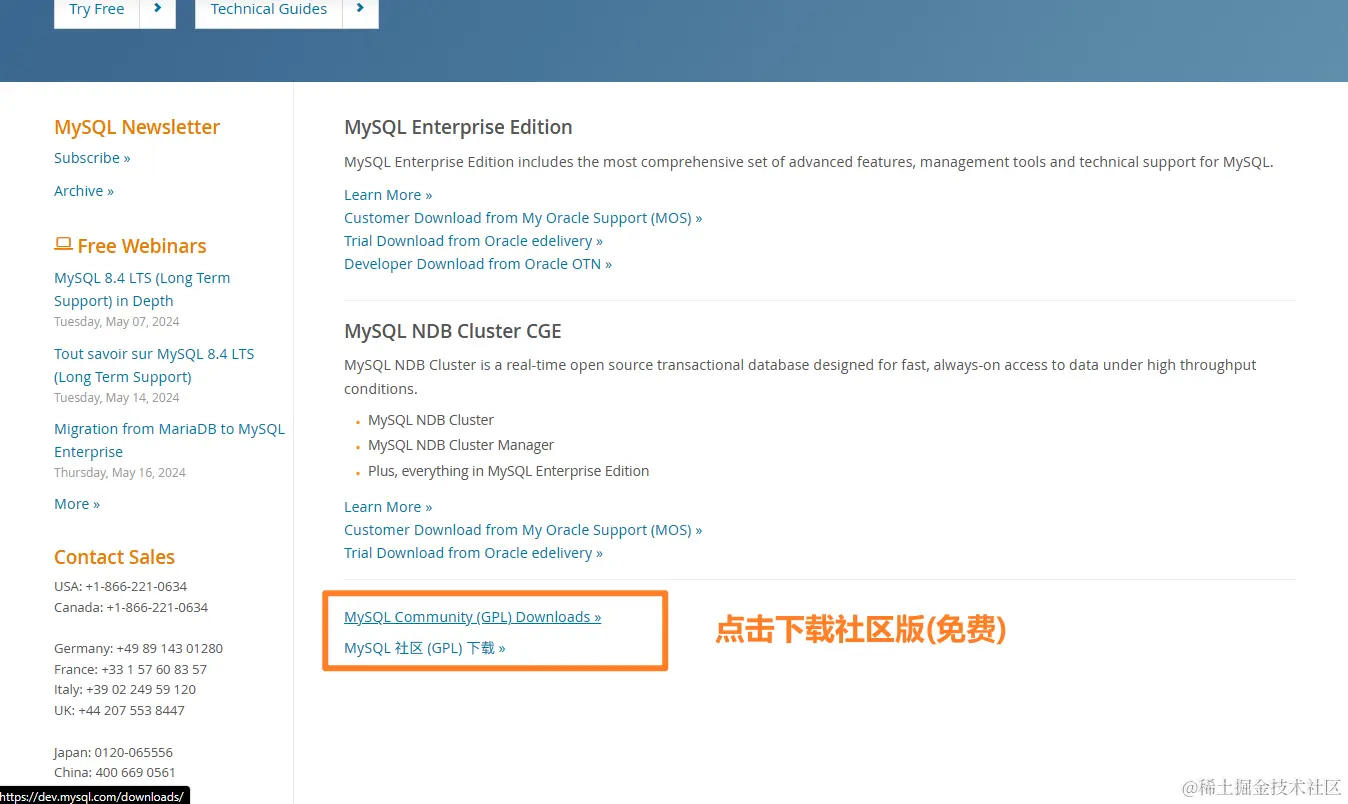Click MySQL Community (GPL) Downloads » link

[x=472, y=617]
